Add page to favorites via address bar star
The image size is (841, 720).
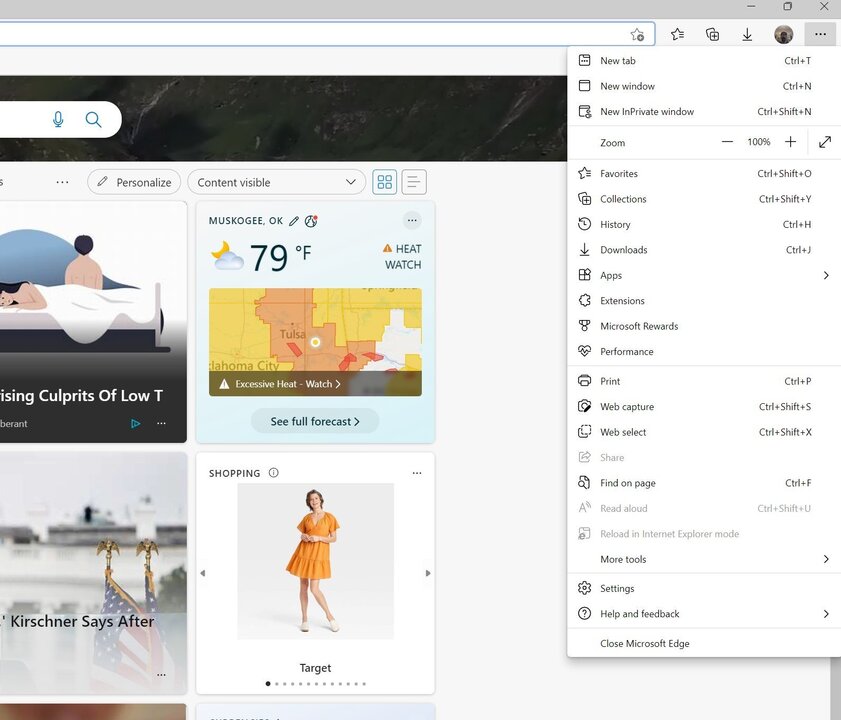pyautogui.click(x=637, y=33)
